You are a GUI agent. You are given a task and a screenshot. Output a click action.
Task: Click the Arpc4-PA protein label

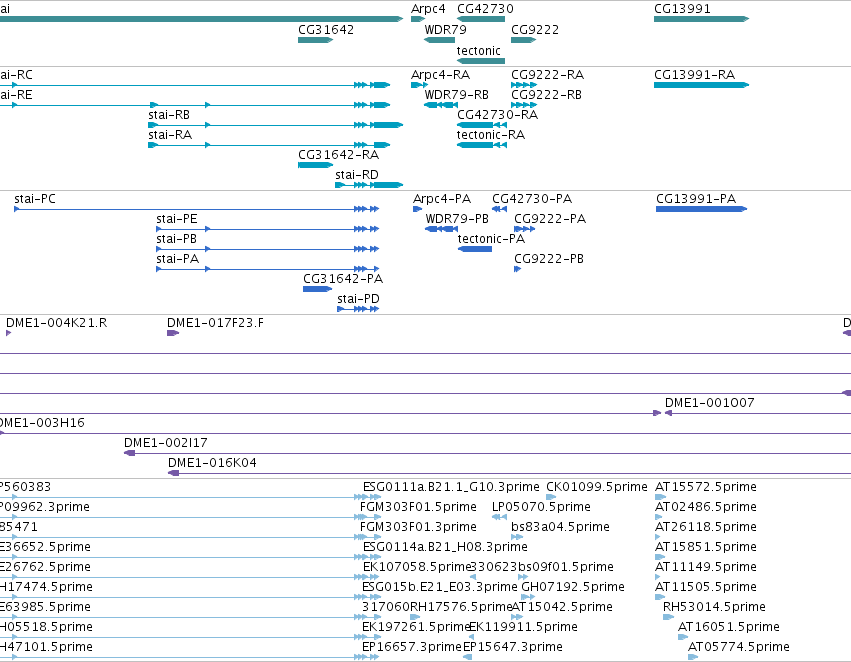pyautogui.click(x=442, y=199)
